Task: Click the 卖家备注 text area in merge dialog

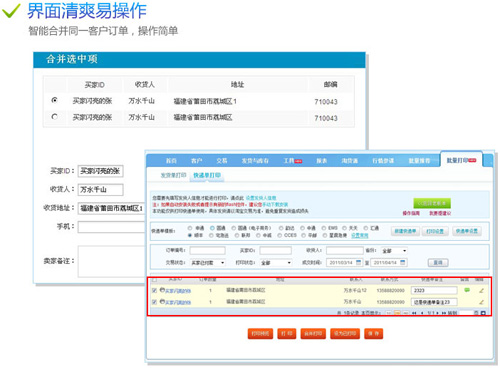Action: (112, 261)
